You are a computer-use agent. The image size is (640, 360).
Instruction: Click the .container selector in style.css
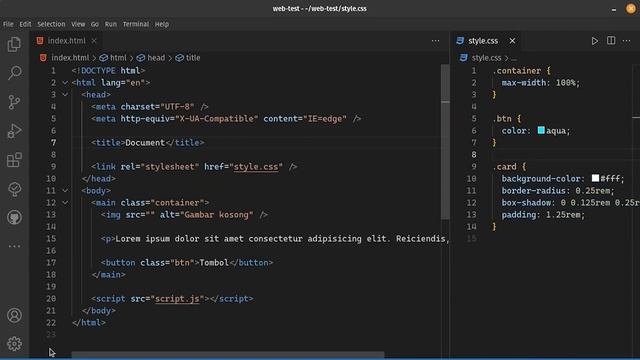coord(516,71)
